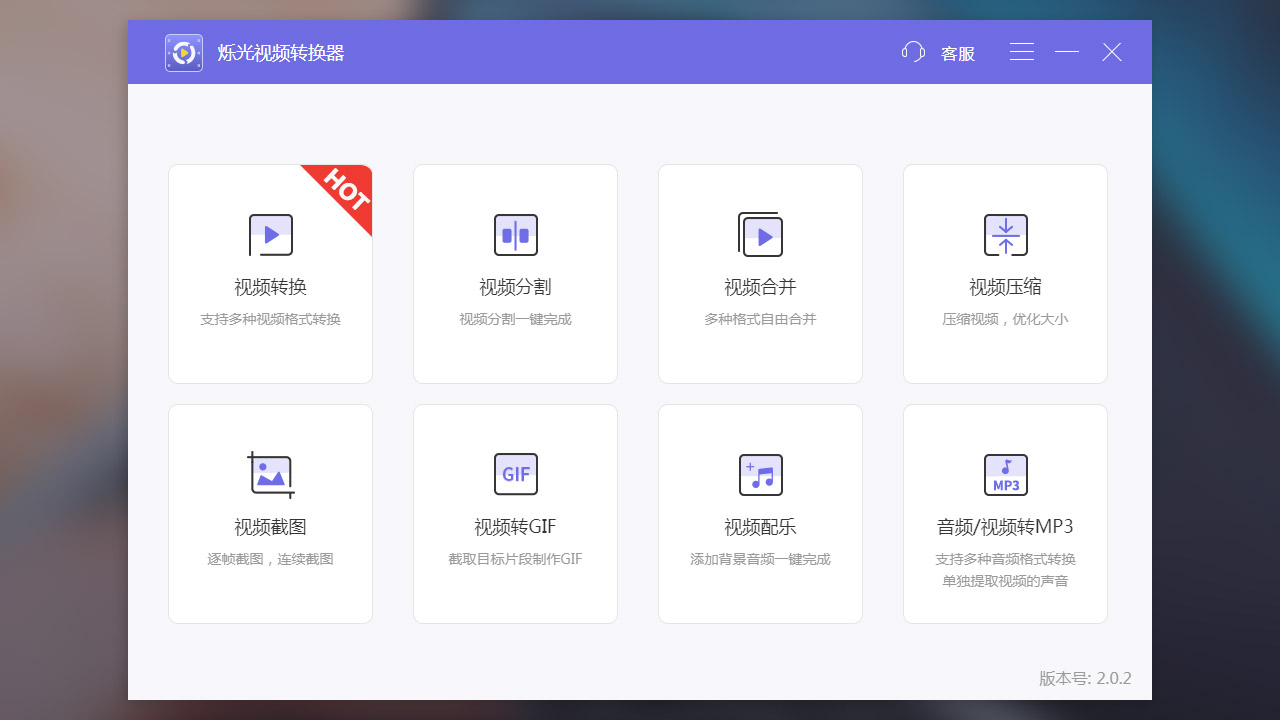Open the 视频配乐 background music icon
Screen dimensions: 1280x720
pos(760,474)
